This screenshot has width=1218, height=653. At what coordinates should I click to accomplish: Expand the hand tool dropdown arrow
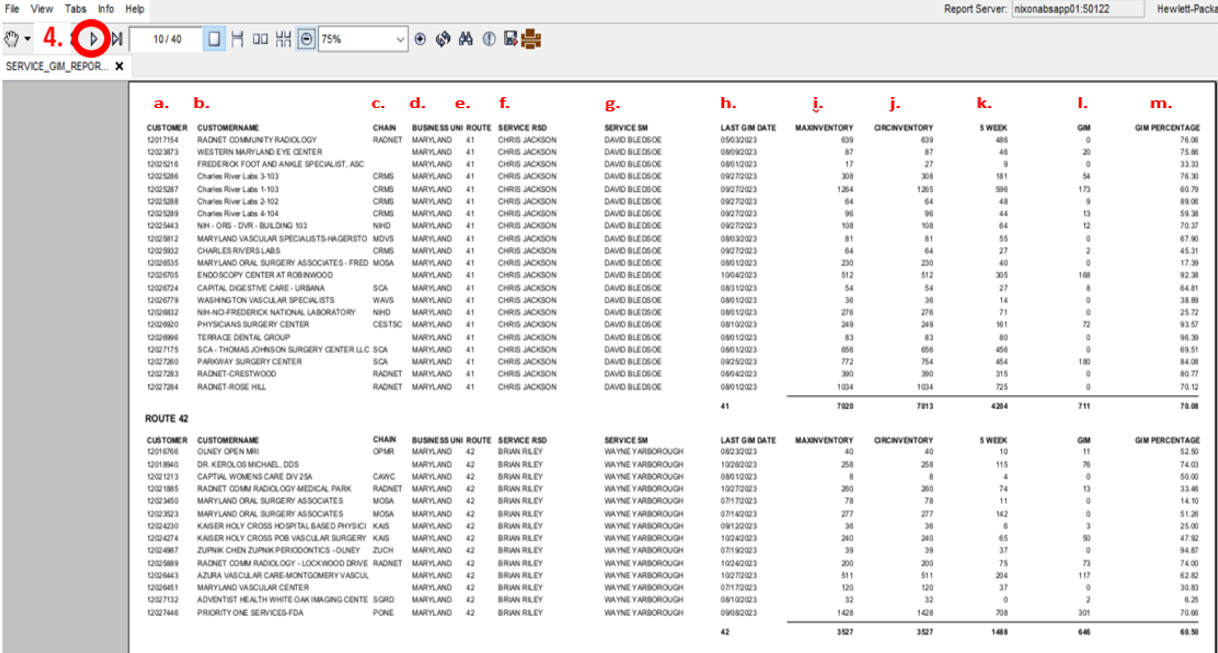coord(27,39)
